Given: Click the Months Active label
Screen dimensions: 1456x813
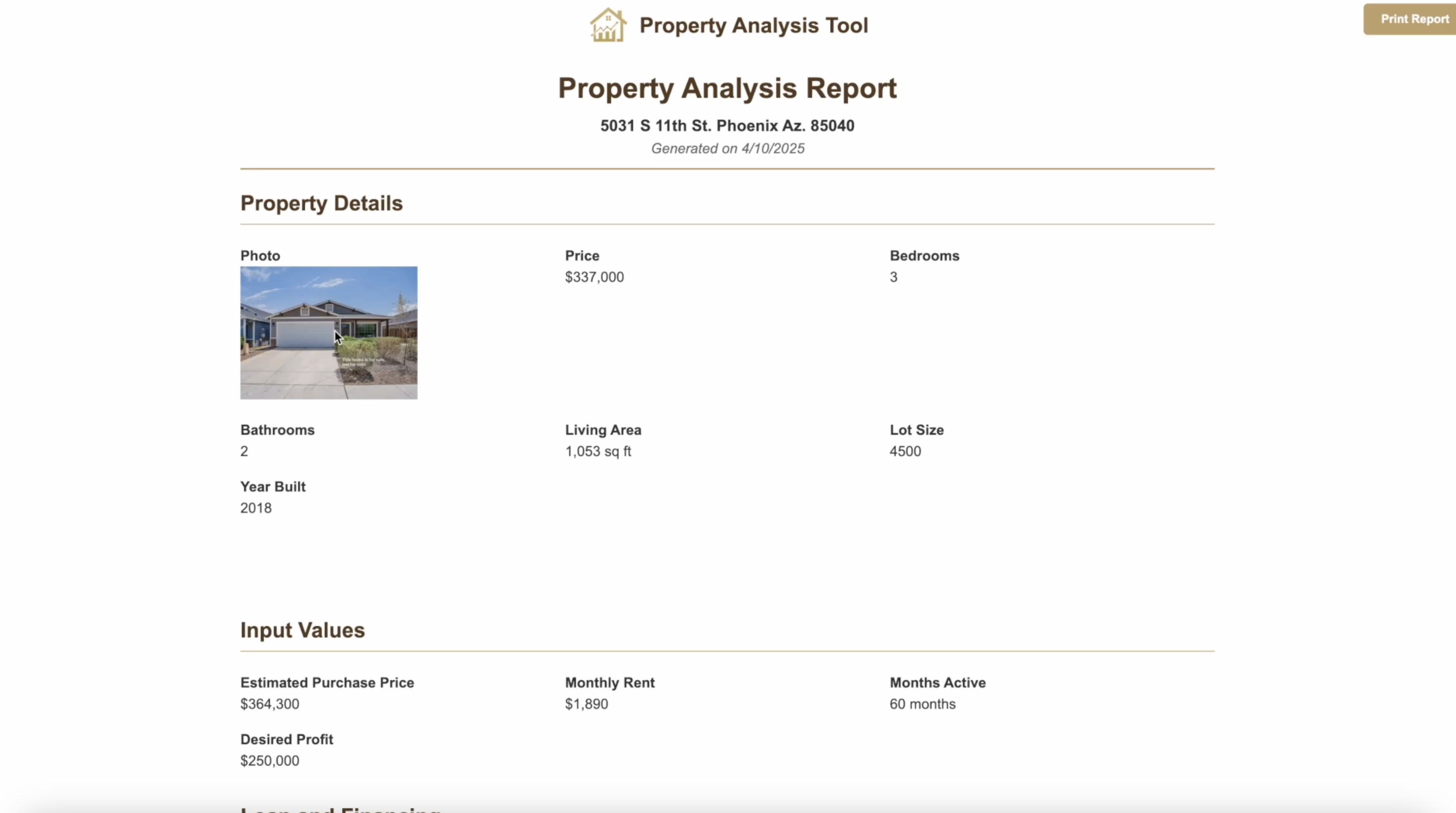Looking at the screenshot, I should (938, 683).
